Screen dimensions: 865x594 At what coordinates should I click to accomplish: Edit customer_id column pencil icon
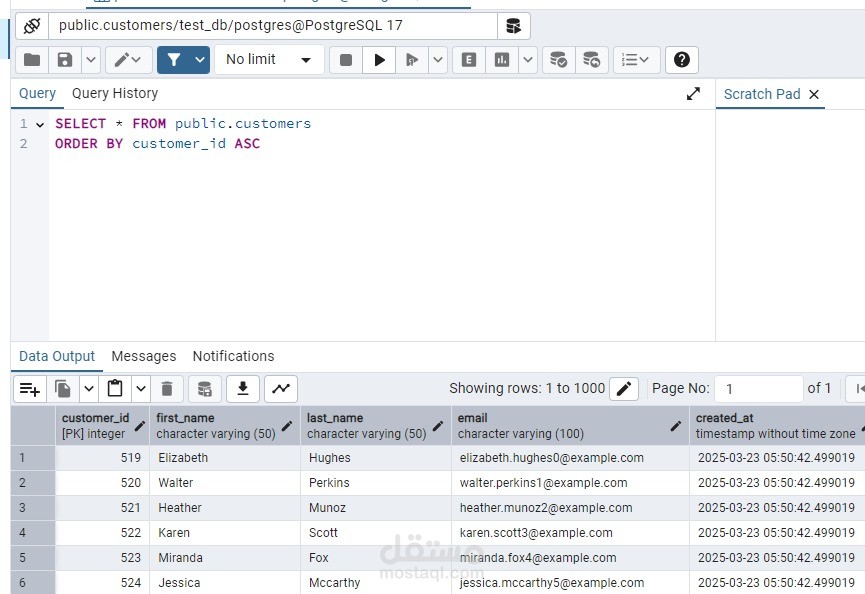[x=140, y=426]
